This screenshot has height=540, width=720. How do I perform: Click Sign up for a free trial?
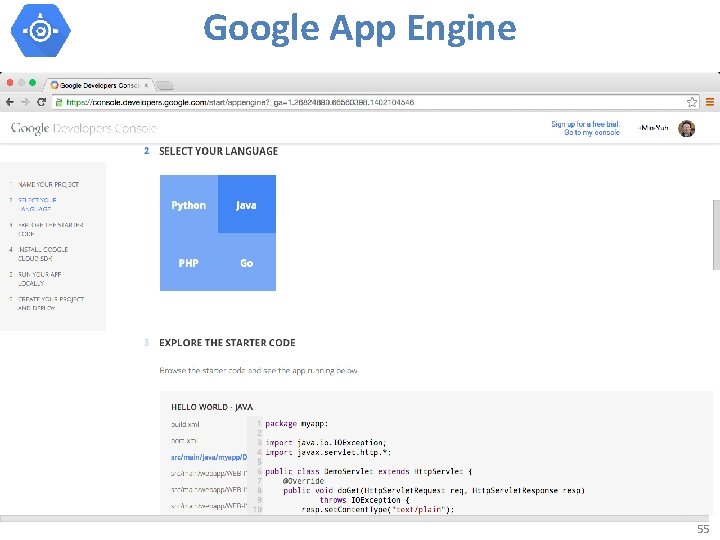585,124
